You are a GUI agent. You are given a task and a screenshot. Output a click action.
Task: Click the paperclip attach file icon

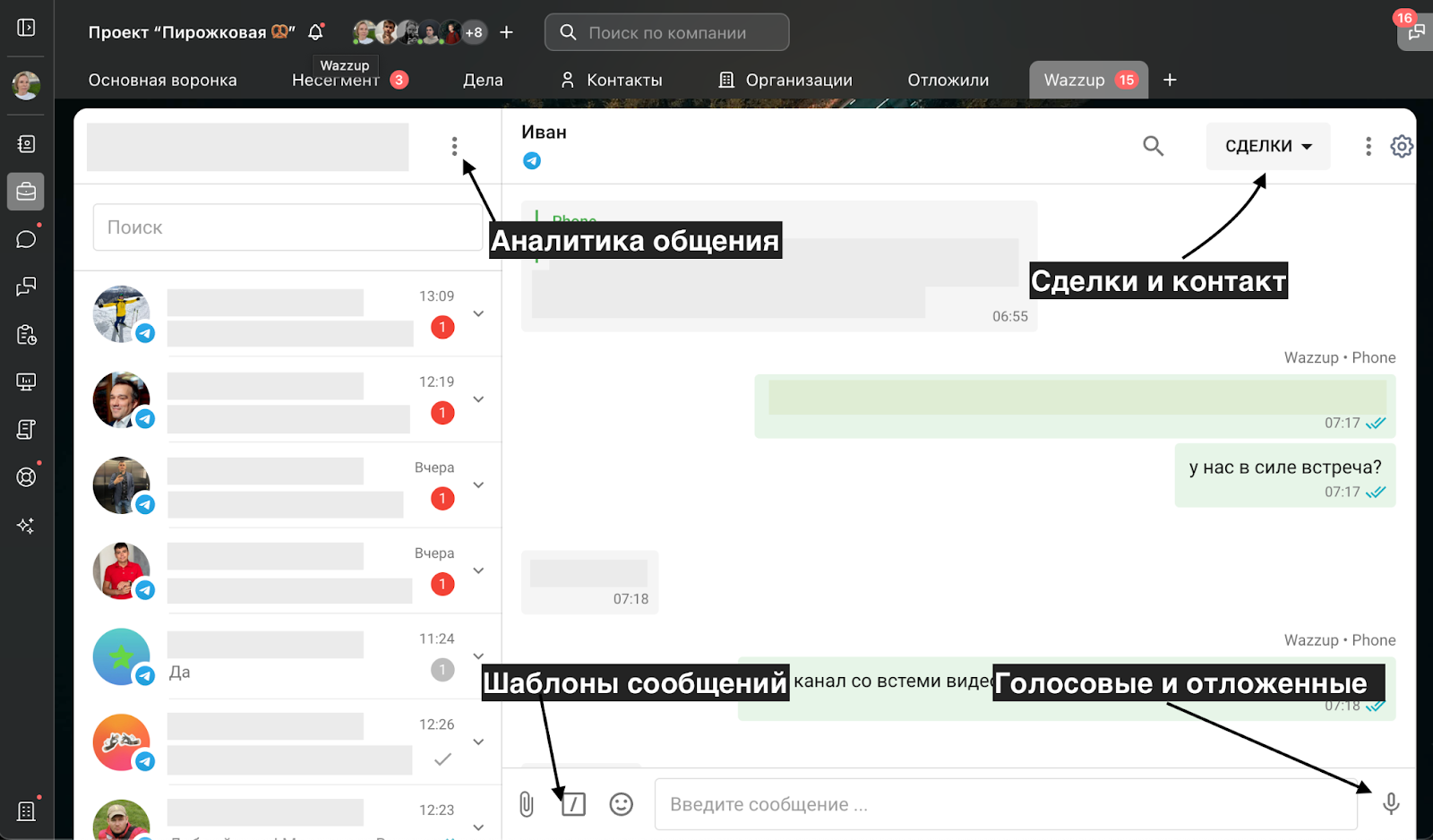[x=527, y=804]
